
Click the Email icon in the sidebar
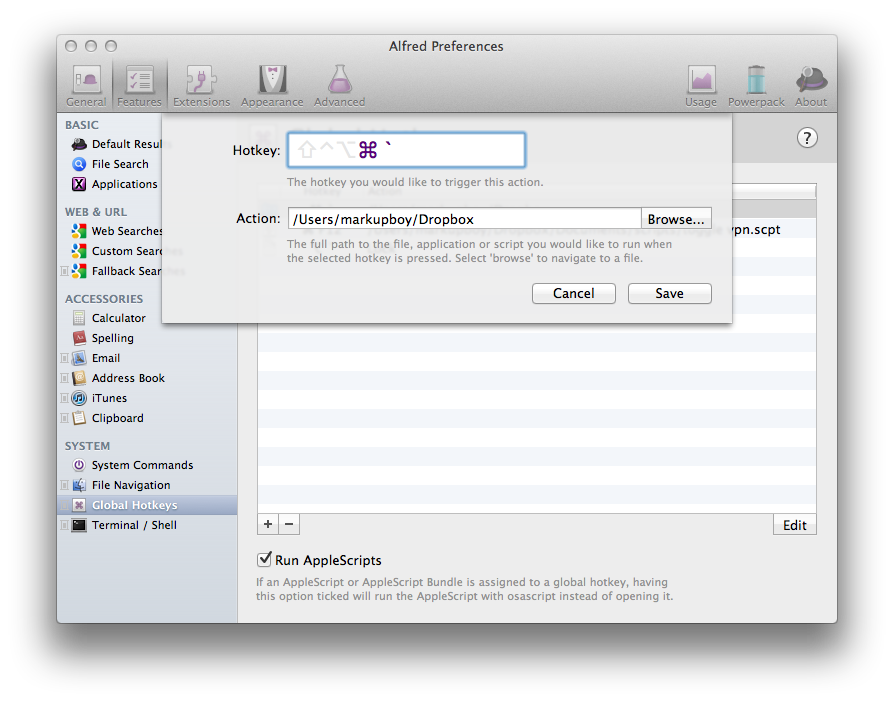(79, 358)
